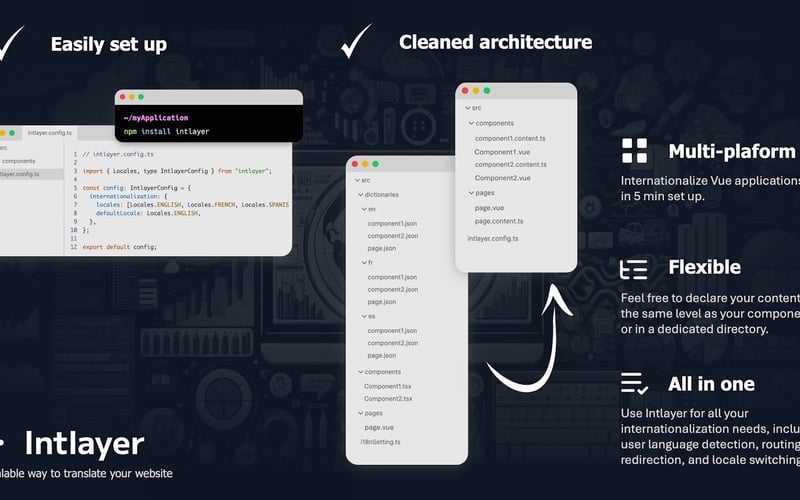Click the Flexible heading
This screenshot has width=800, height=500.
pos(705,267)
